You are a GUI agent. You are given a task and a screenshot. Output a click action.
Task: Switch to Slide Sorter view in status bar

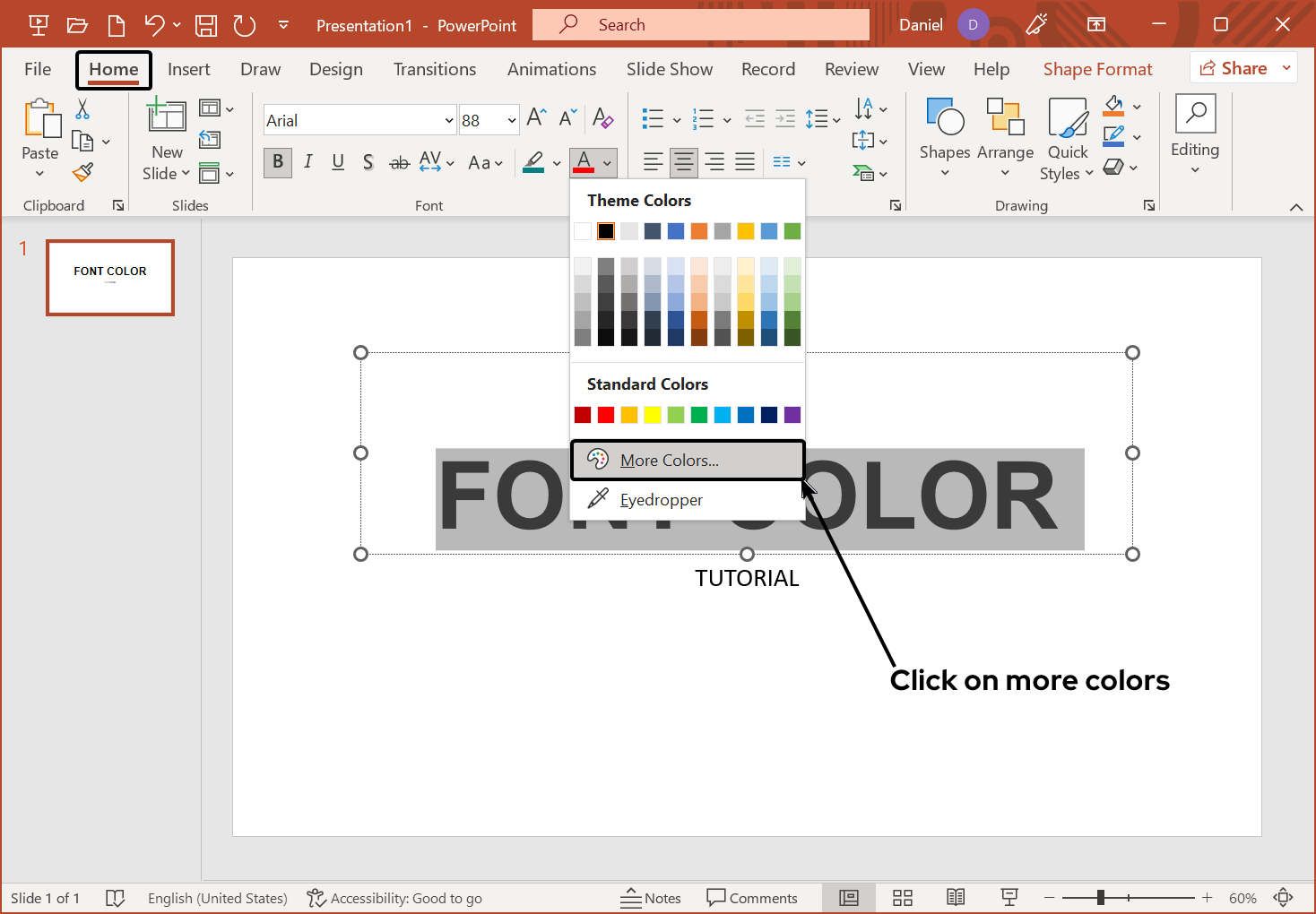click(902, 897)
